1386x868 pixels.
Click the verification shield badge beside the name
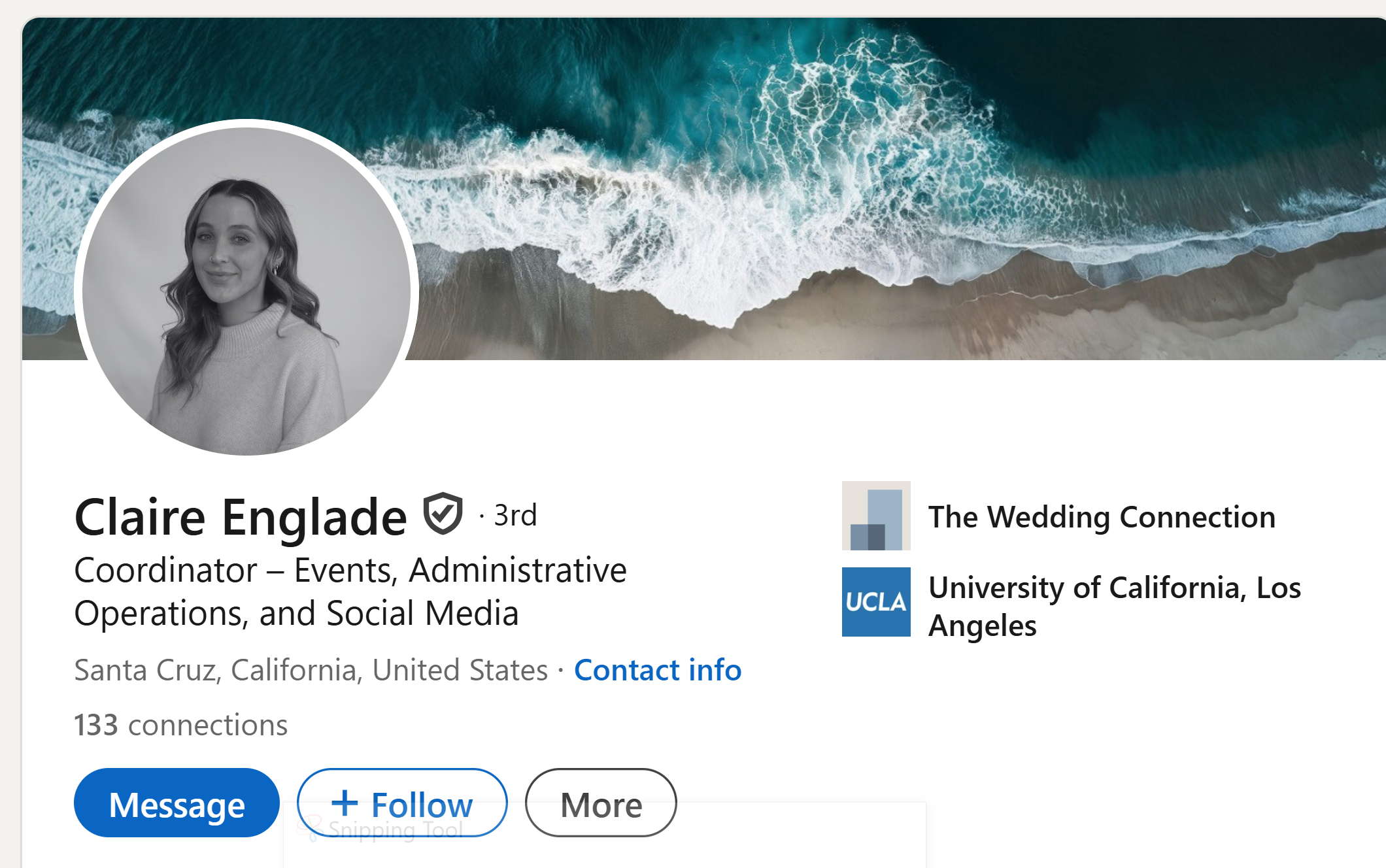pyautogui.click(x=443, y=514)
